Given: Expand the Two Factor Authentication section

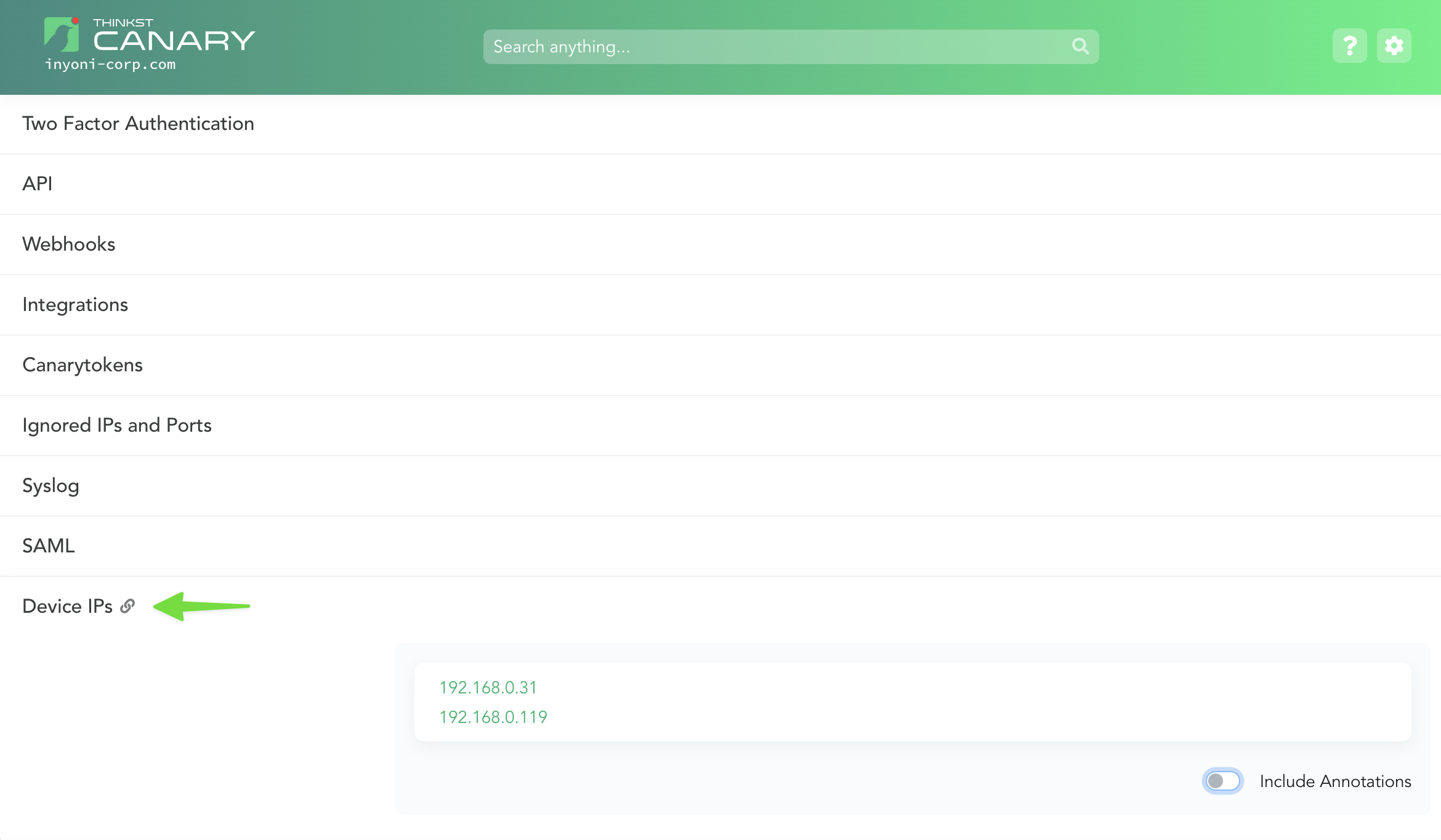Looking at the screenshot, I should point(138,124).
